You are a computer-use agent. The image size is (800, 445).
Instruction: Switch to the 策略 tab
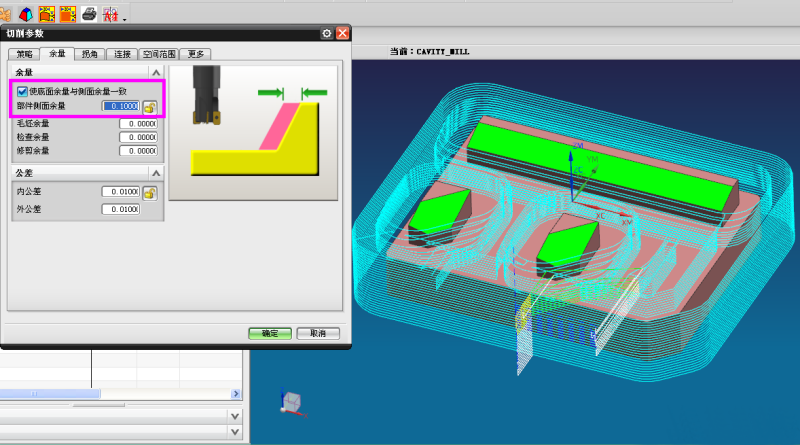23,54
